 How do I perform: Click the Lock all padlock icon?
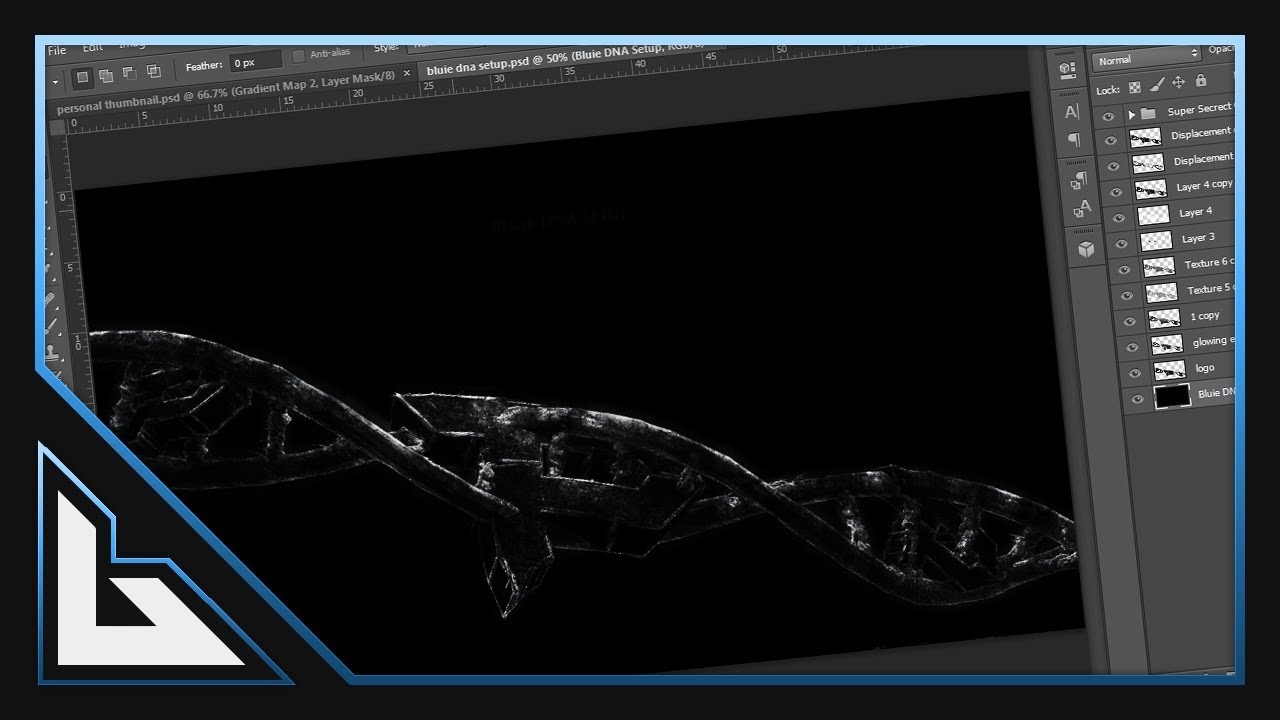pyautogui.click(x=1200, y=81)
